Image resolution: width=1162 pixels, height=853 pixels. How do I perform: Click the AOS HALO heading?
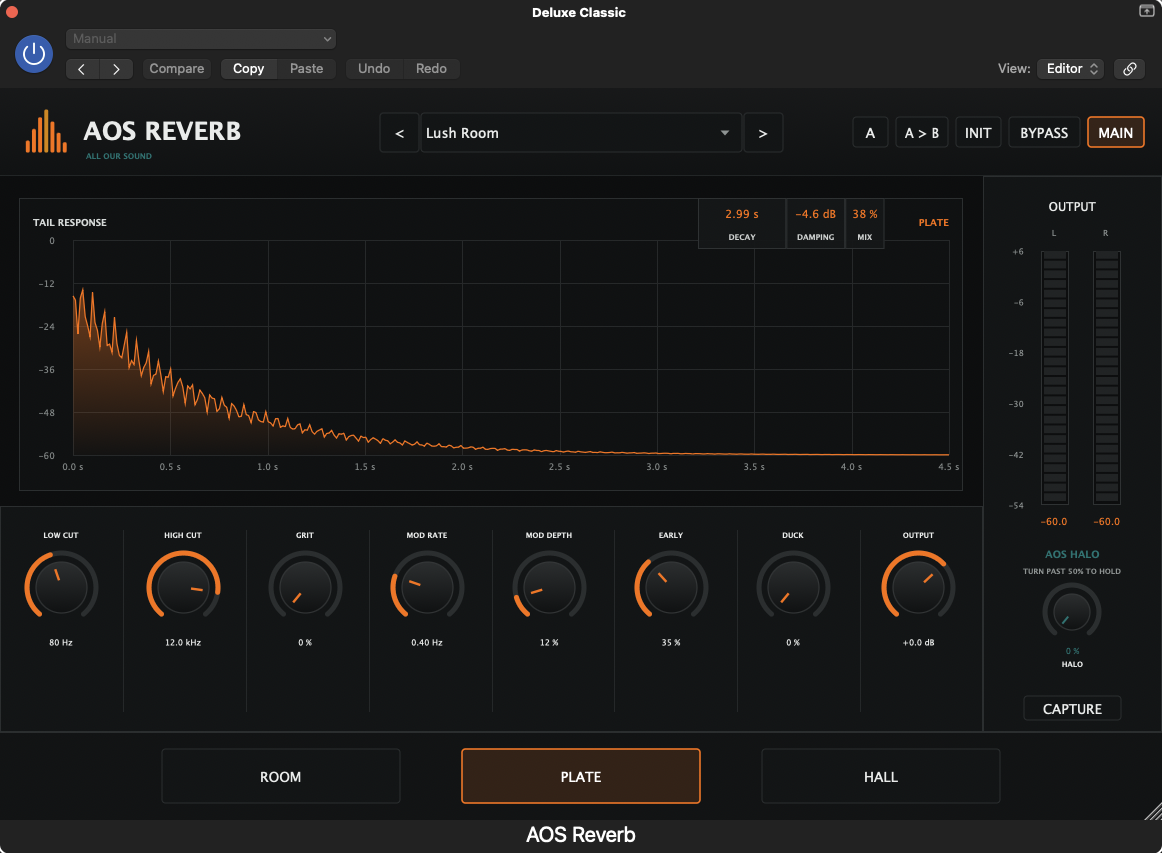point(1072,554)
